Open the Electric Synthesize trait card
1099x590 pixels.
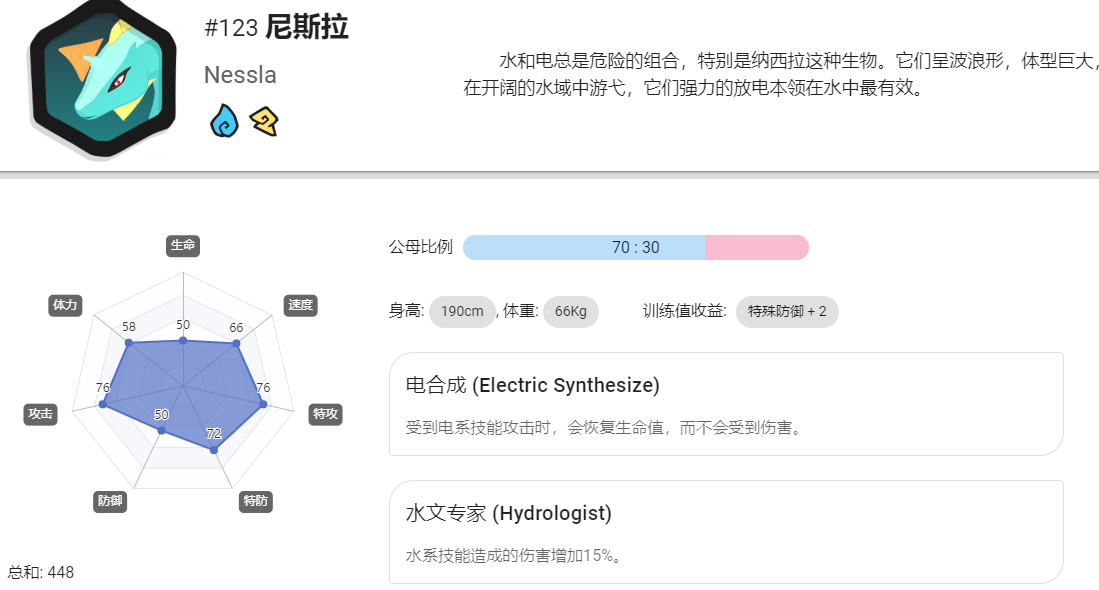tap(726, 404)
